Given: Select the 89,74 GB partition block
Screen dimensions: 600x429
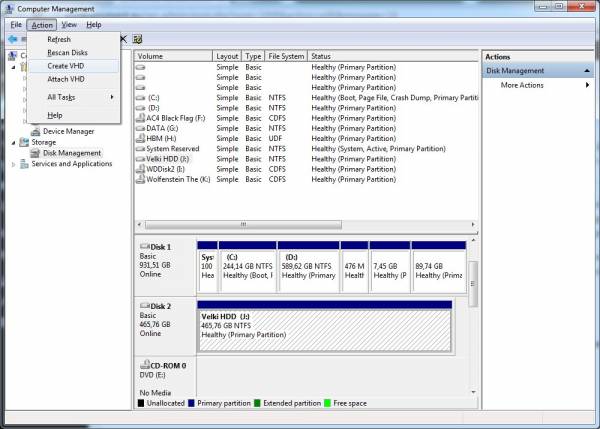Looking at the screenshot, I should [439, 267].
